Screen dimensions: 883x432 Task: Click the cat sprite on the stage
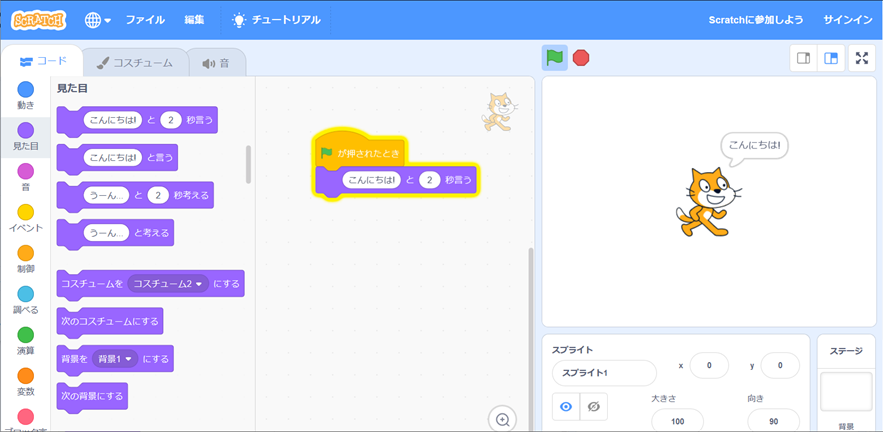coord(708,202)
